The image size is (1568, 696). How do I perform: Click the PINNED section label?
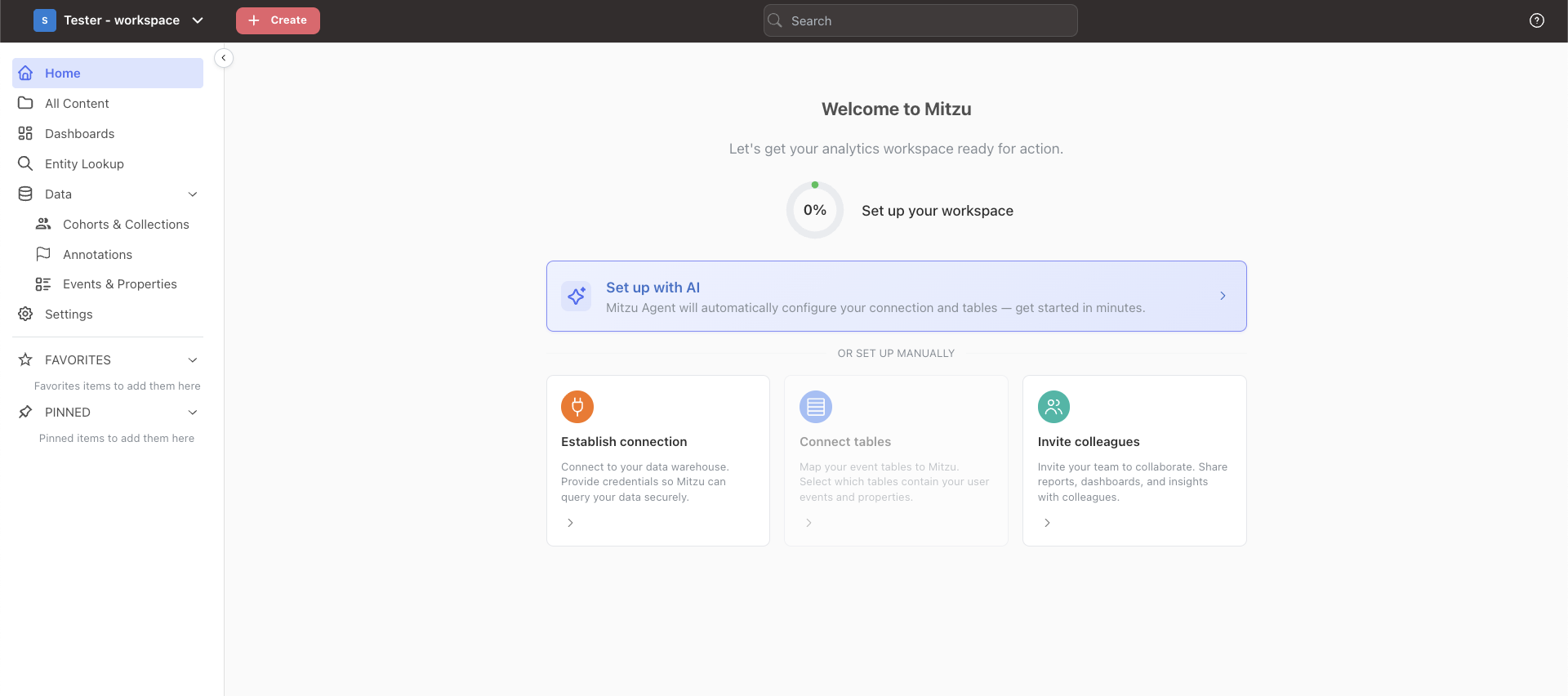pyautogui.click(x=68, y=412)
